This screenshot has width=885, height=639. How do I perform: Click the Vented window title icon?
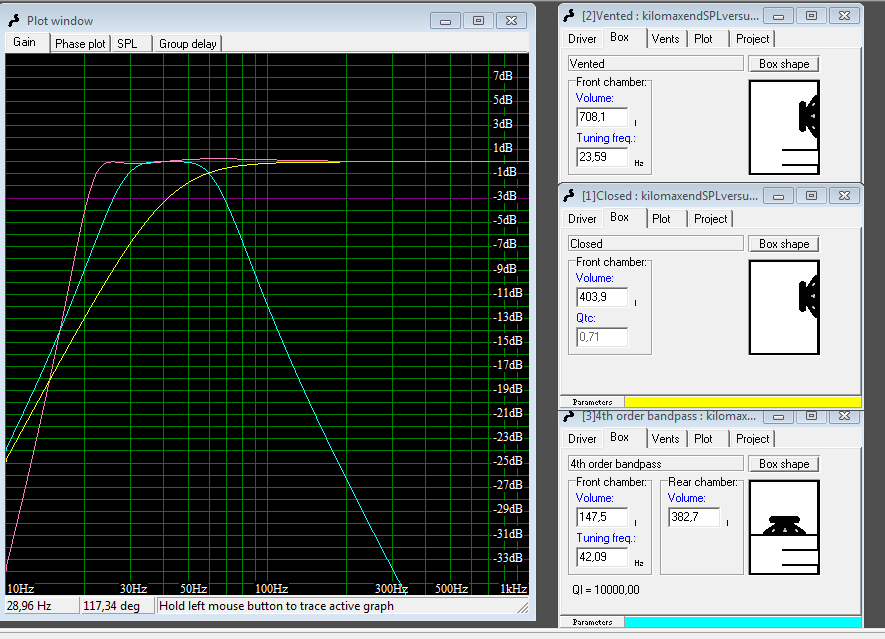tap(569, 16)
